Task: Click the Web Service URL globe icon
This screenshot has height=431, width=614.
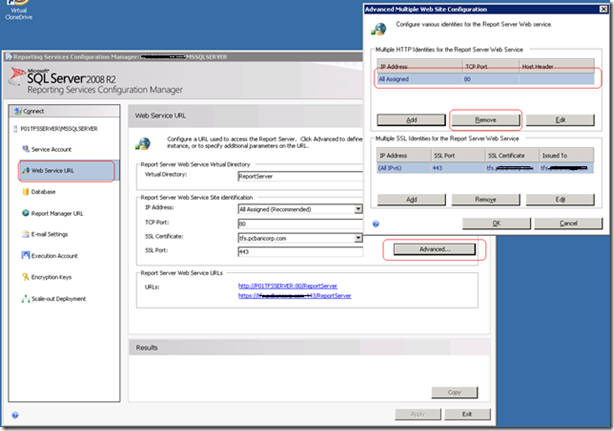Action: [x=143, y=144]
